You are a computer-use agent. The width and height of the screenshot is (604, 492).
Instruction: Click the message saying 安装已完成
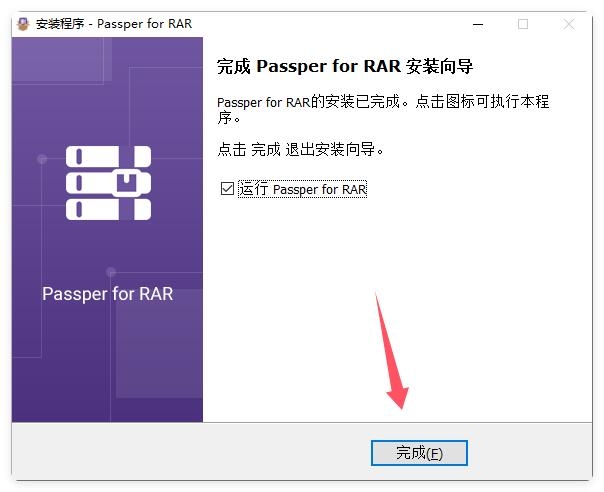pyautogui.click(x=383, y=109)
